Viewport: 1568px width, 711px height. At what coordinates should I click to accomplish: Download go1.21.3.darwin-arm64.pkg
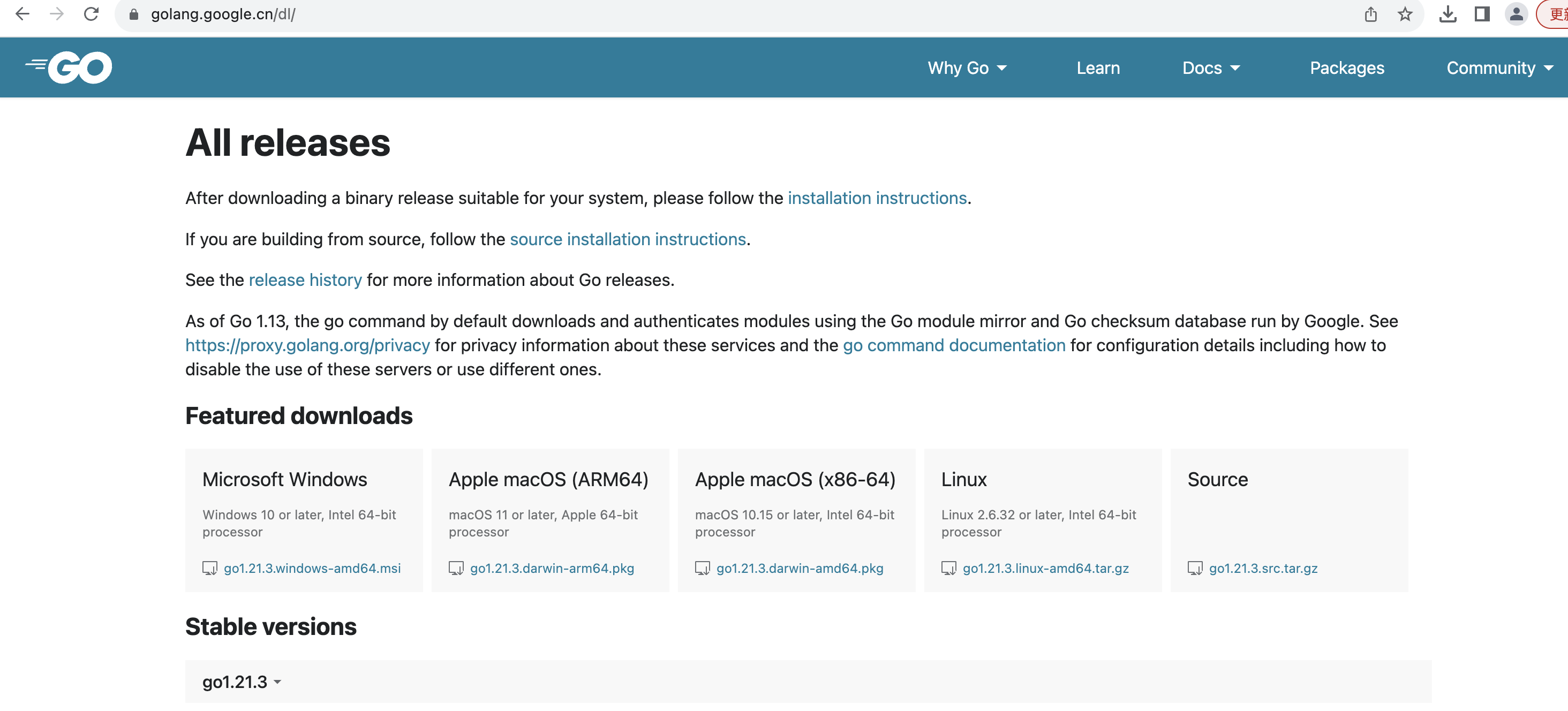(552, 569)
